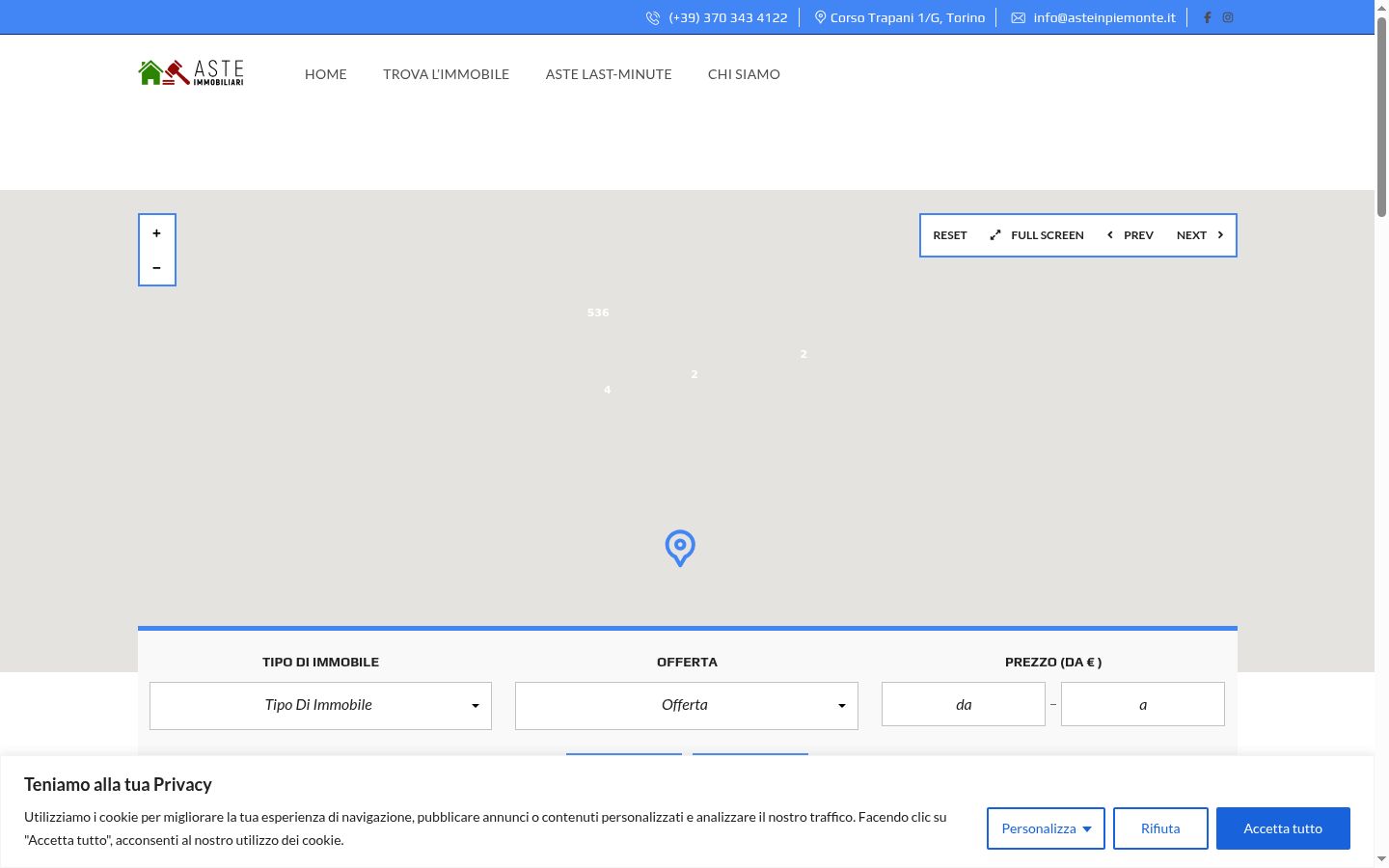The image size is (1389, 868).
Task: Focus the maximum price 'a' field
Action: (1143, 704)
